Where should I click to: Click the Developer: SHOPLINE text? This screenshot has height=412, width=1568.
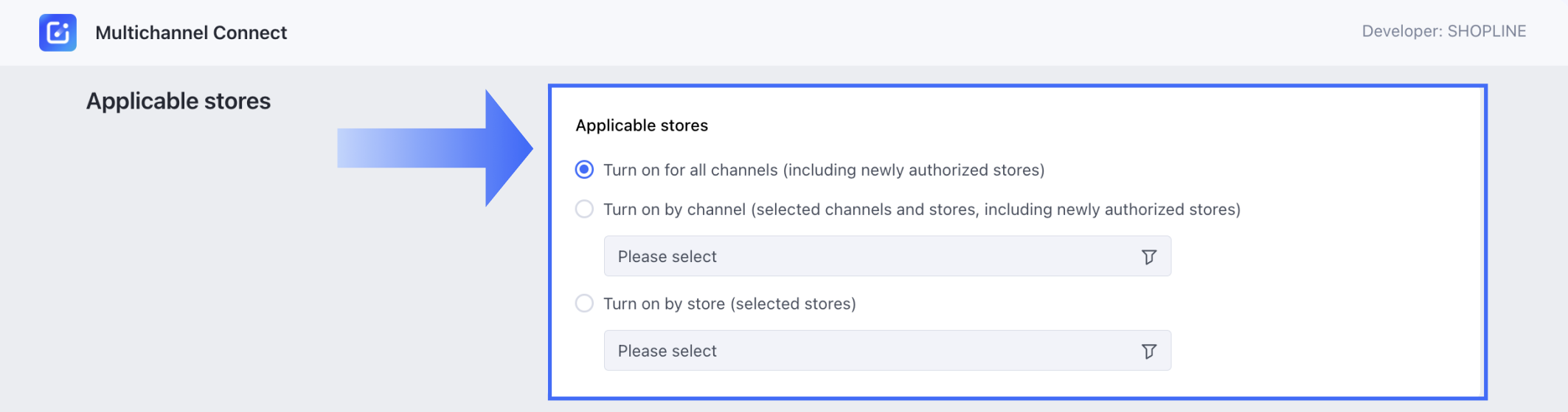pos(1443,31)
